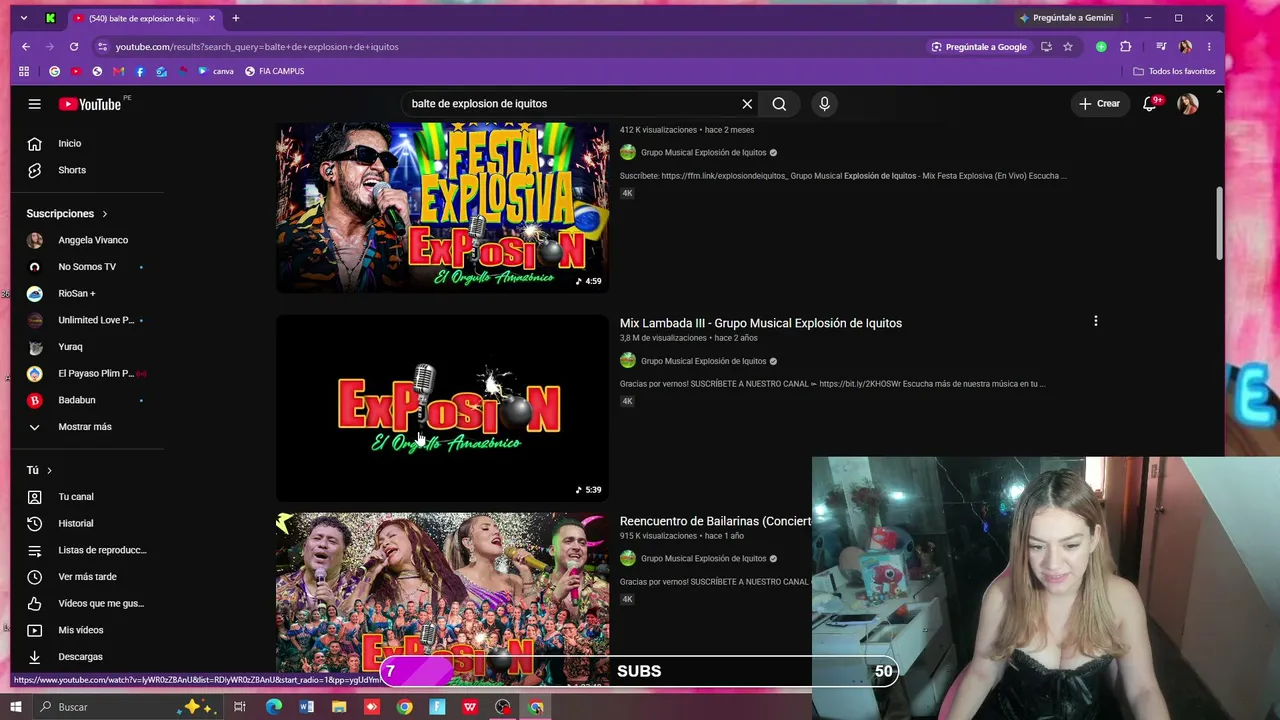Open Microsoft Edge from the taskbar
Screen dimensions: 1280x720
tap(274, 707)
